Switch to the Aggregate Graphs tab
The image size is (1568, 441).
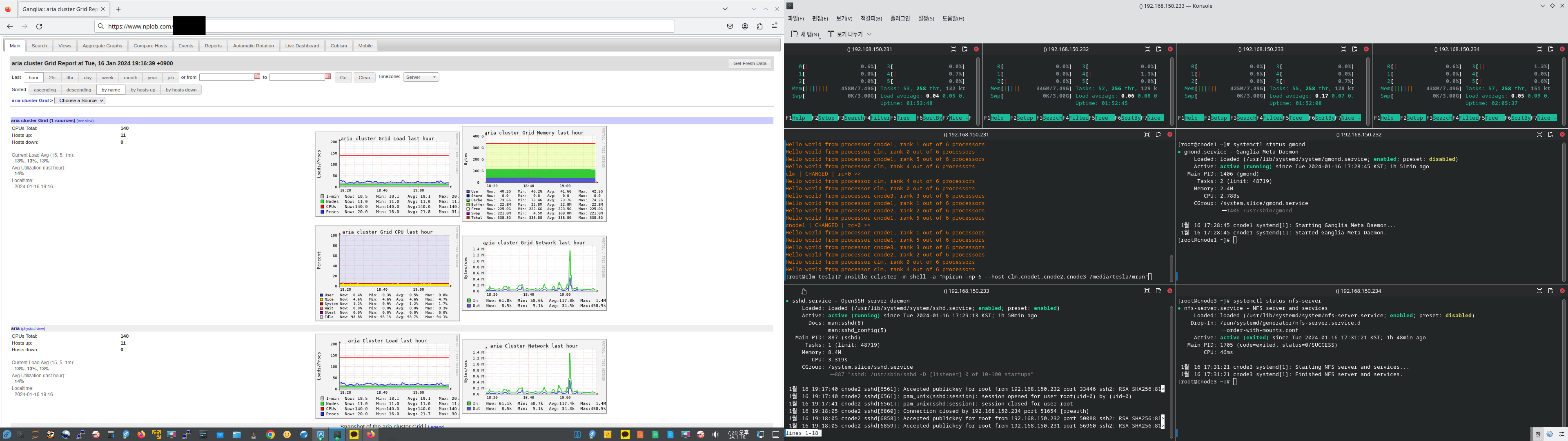pos(102,46)
